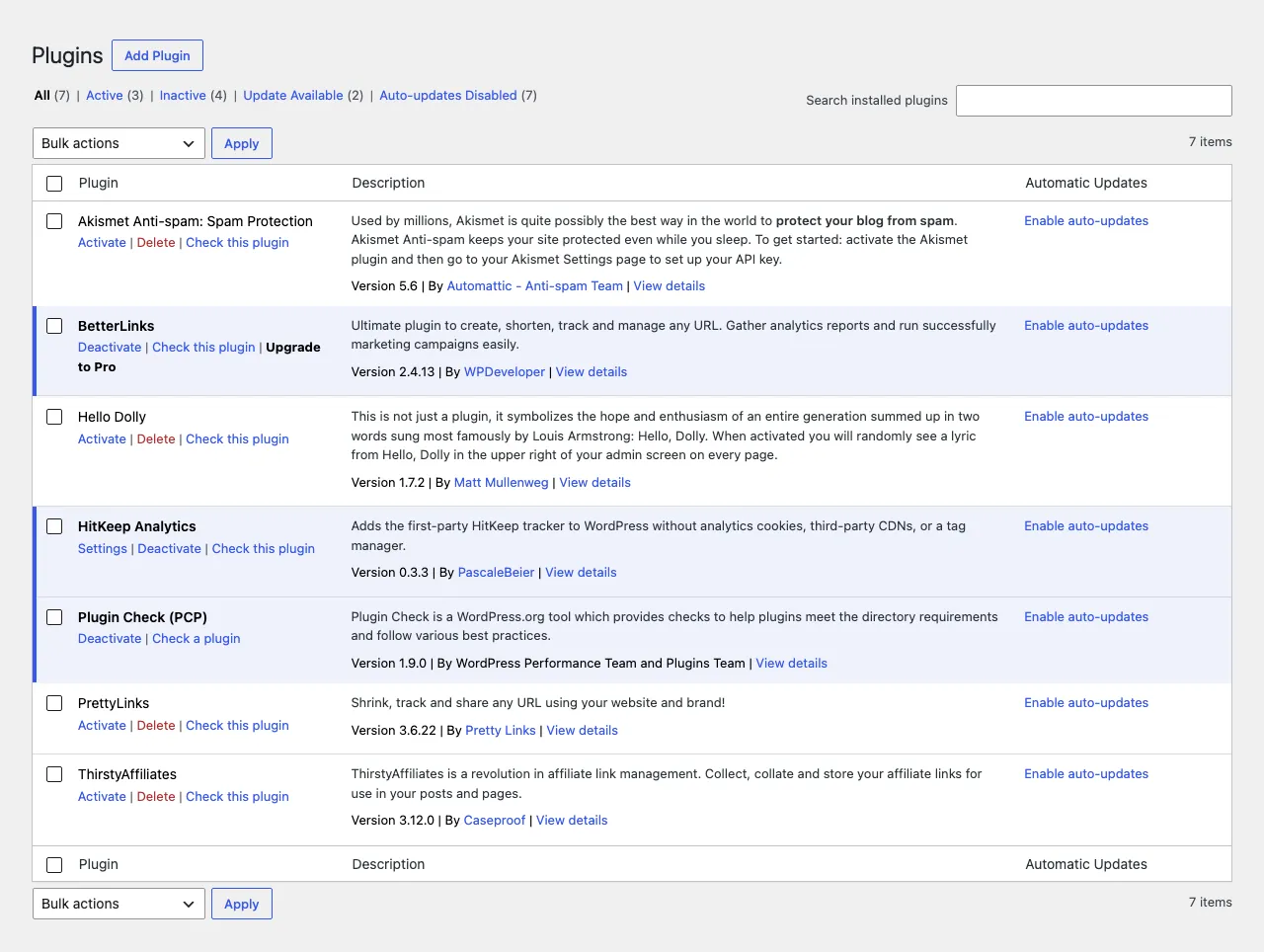1264x952 pixels.
Task: Activate the ThirstyAffiliates plugin
Action: pos(102,797)
